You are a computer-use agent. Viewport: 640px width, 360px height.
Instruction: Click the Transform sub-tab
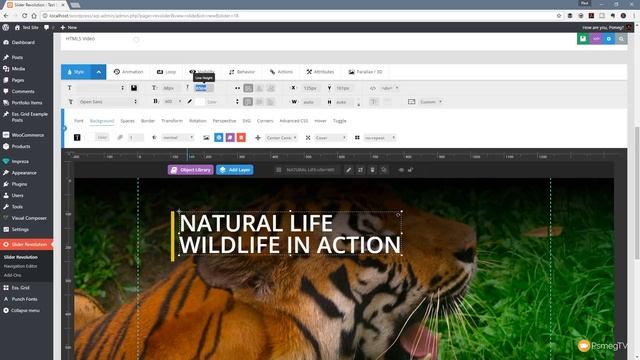point(172,121)
